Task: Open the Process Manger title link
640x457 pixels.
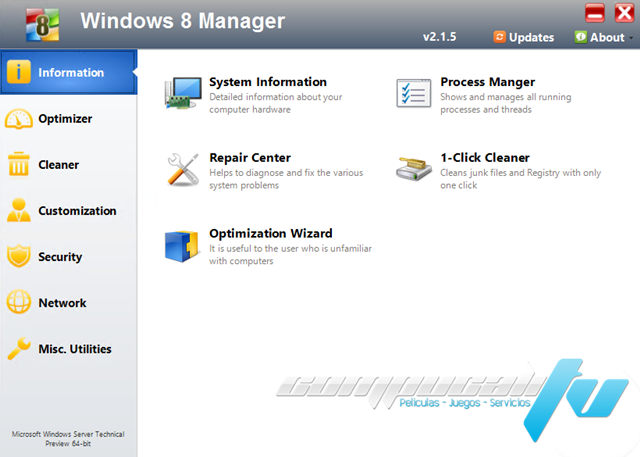Action: coord(487,82)
